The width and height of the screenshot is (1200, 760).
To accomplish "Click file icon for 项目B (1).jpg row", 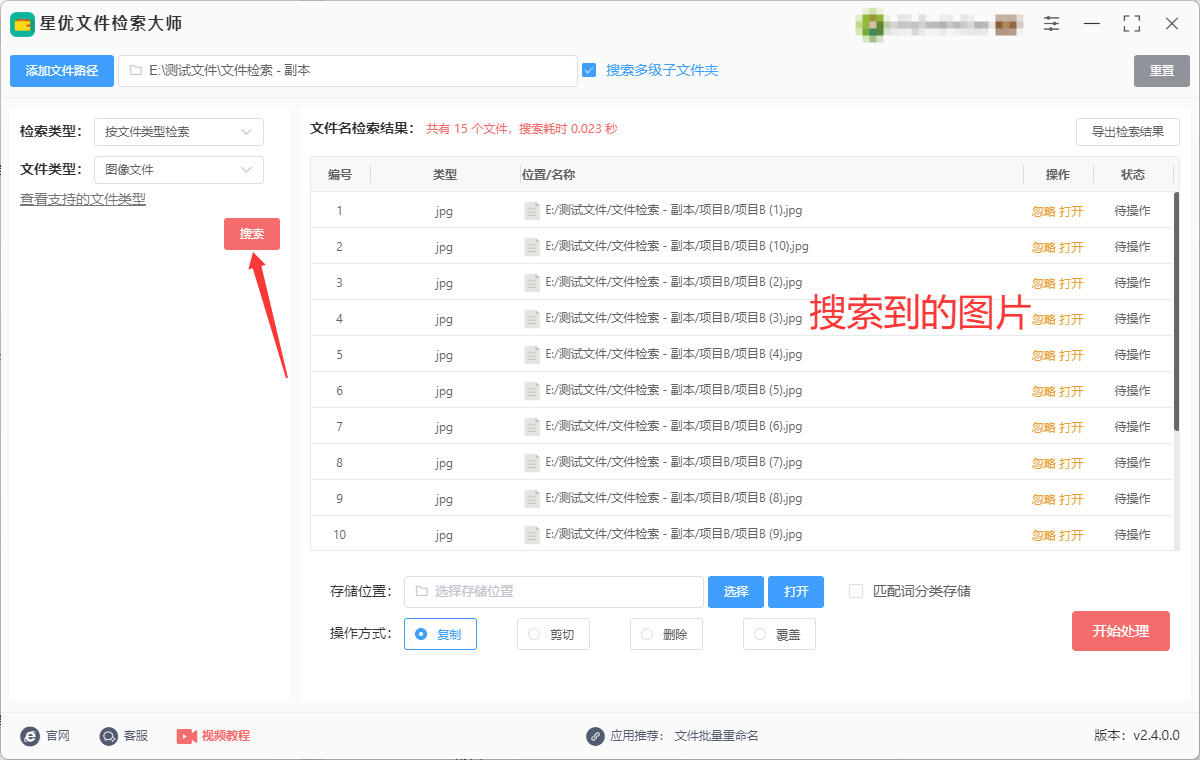I will point(532,211).
